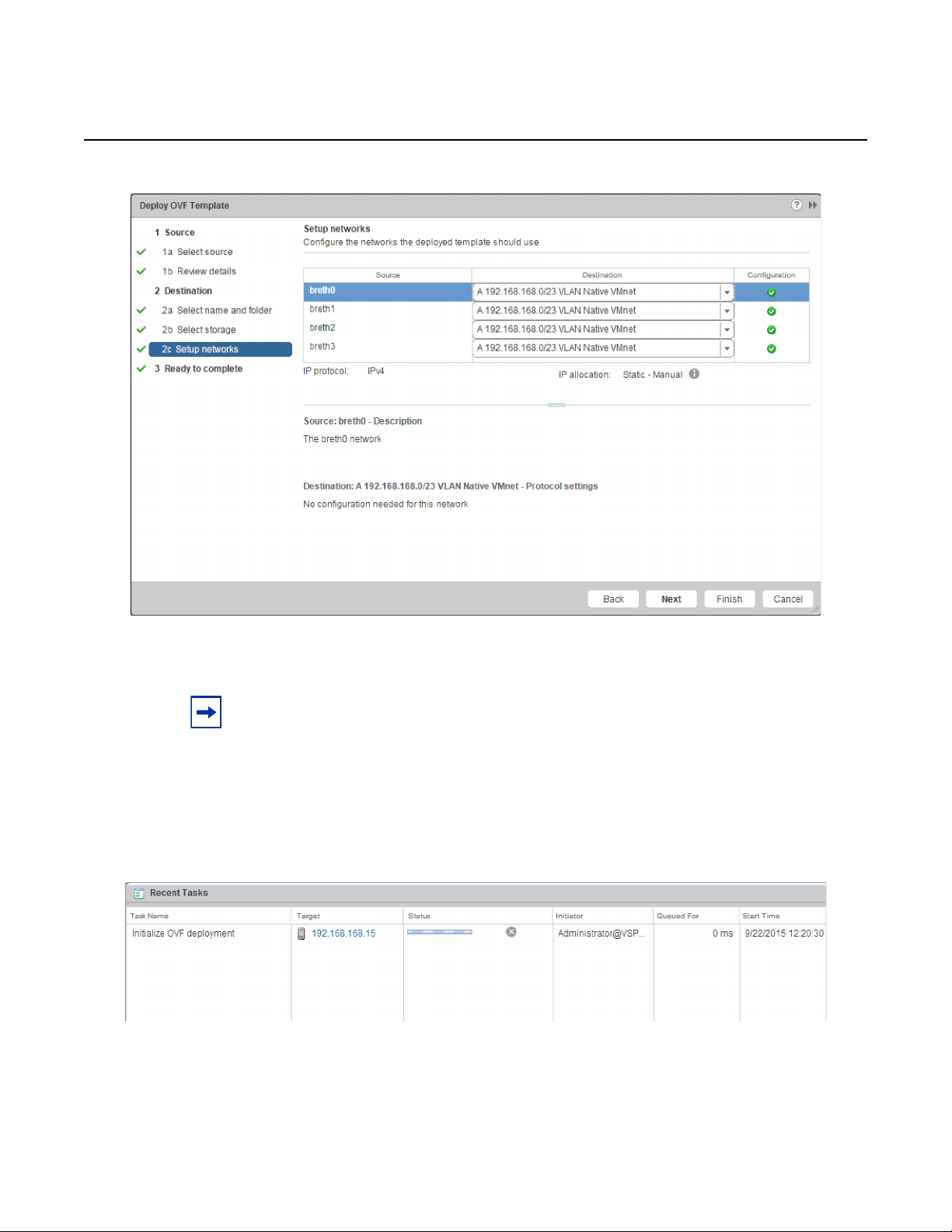Click the checkmark beside 2b Select storage
952x1232 pixels.
coord(141,330)
